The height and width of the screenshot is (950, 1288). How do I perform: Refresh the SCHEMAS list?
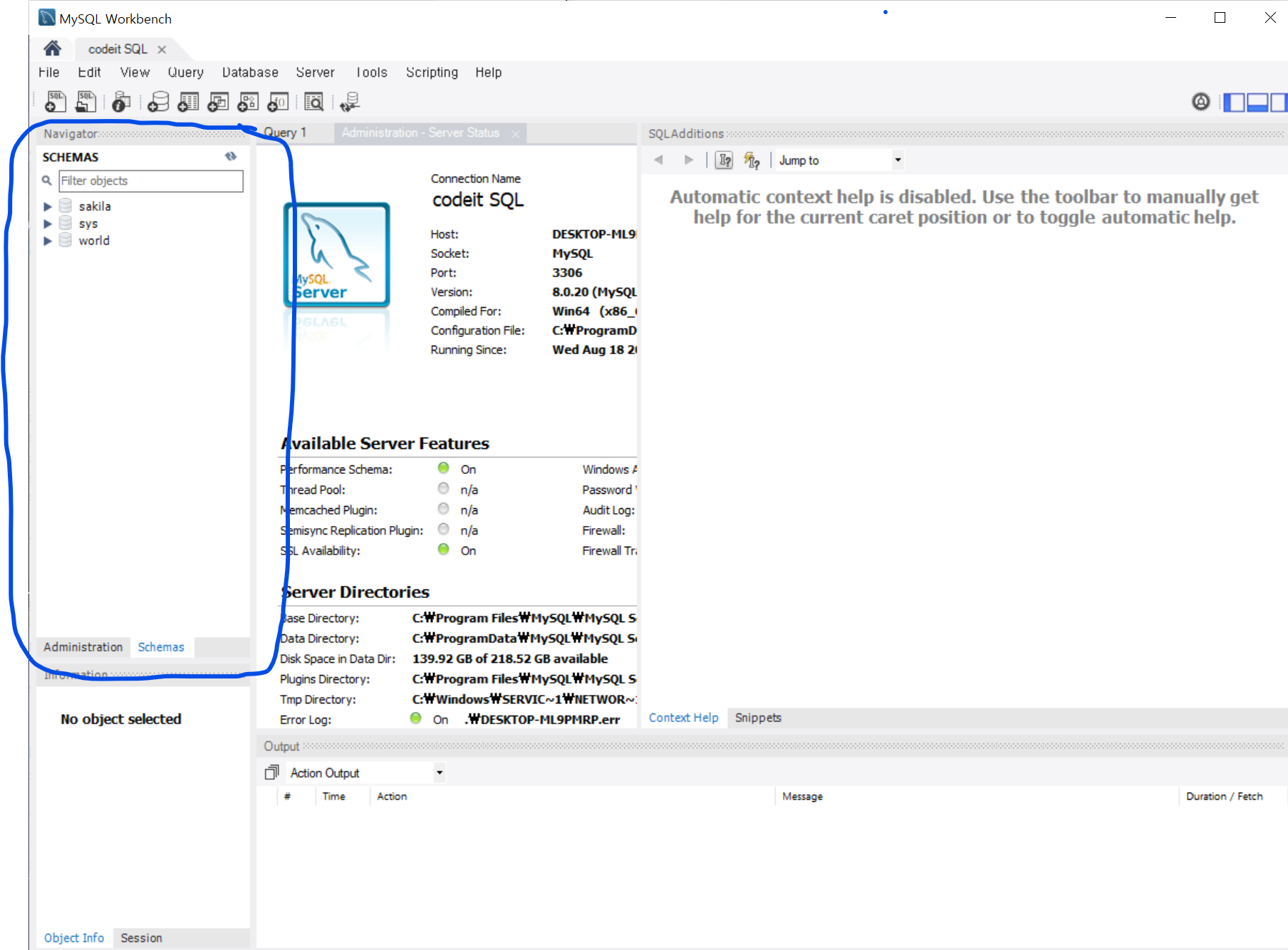click(231, 156)
